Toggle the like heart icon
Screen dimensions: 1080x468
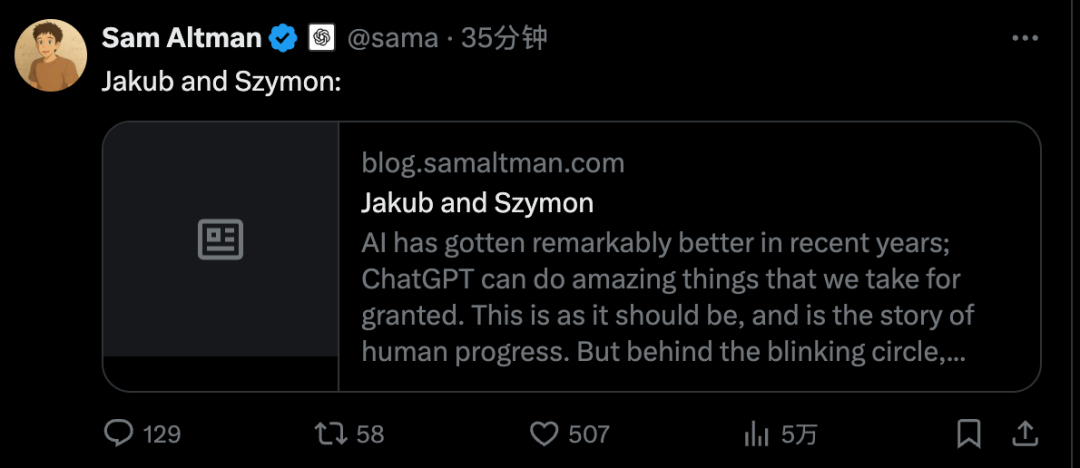pos(543,433)
